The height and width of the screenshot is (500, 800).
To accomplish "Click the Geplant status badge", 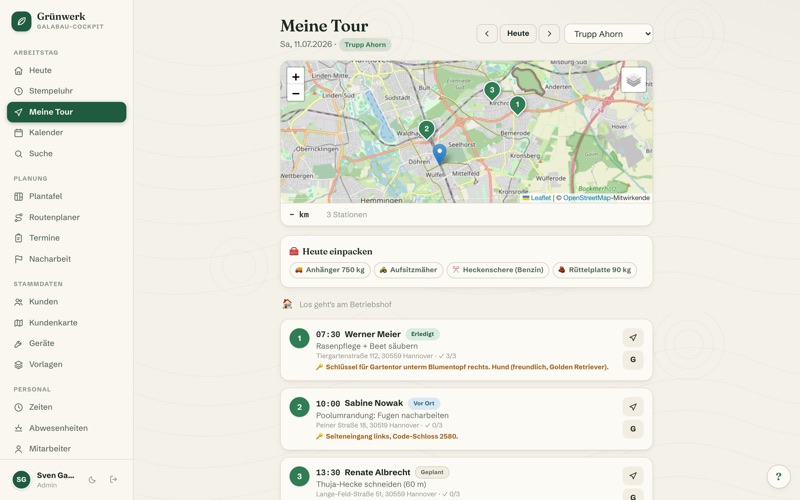I will point(432,472).
